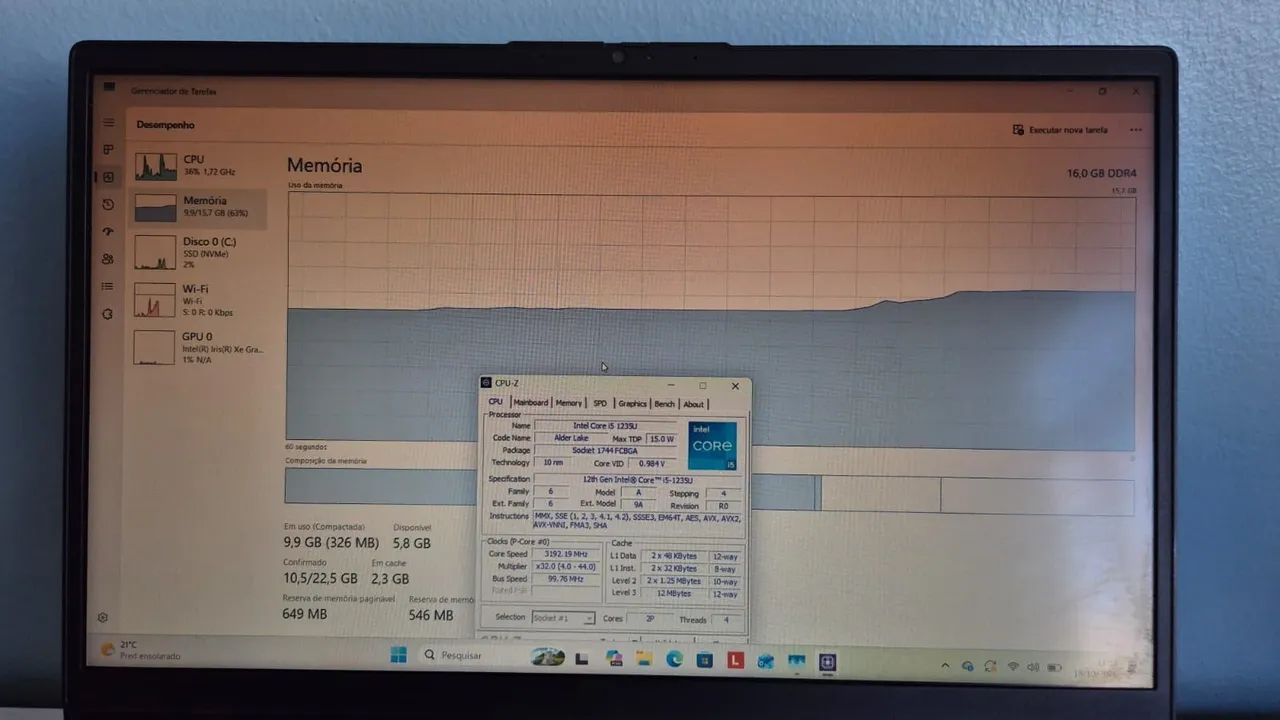Click Bus Speed value 99.76 MHz
Image resolution: width=1280 pixels, height=720 pixels.
click(565, 579)
